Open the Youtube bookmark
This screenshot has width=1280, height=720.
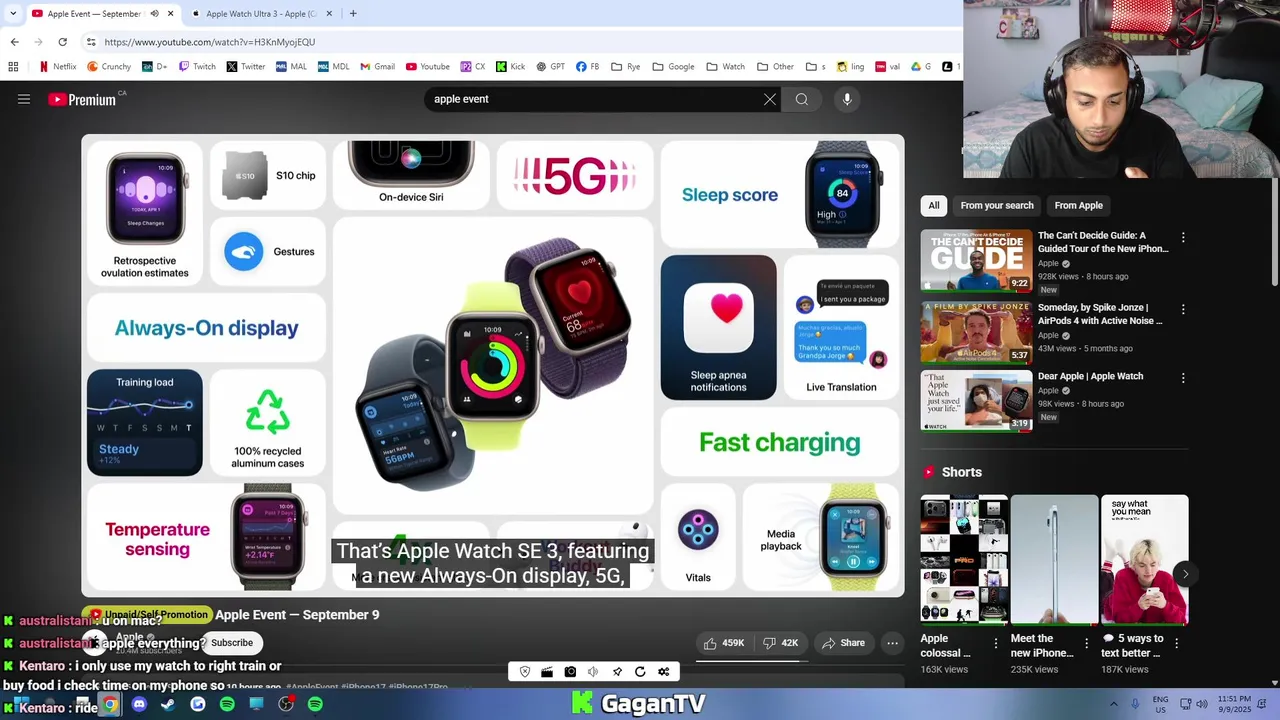coord(427,67)
